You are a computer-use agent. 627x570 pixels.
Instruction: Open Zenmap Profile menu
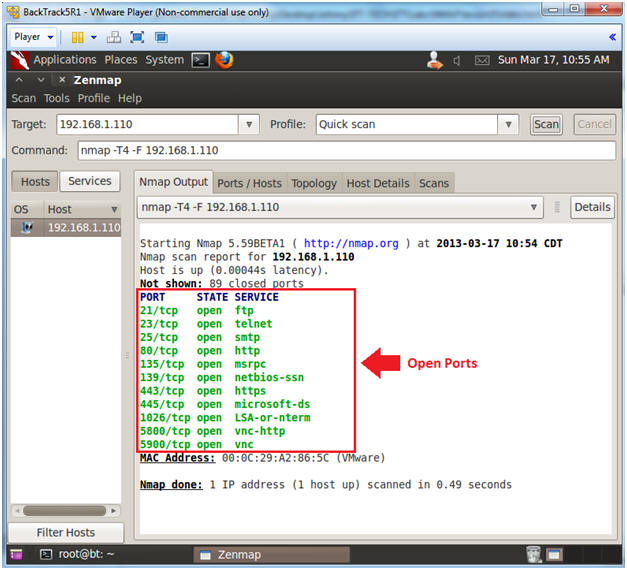click(x=94, y=98)
